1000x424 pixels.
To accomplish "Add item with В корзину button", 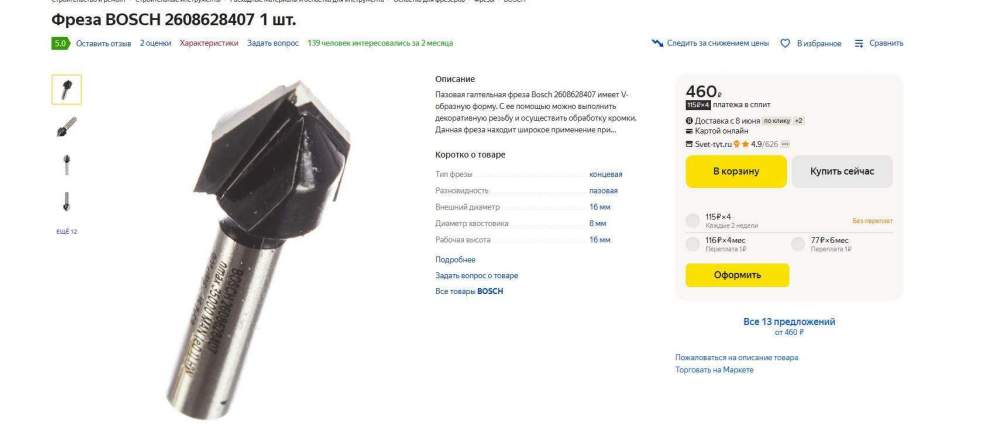I will (x=736, y=172).
